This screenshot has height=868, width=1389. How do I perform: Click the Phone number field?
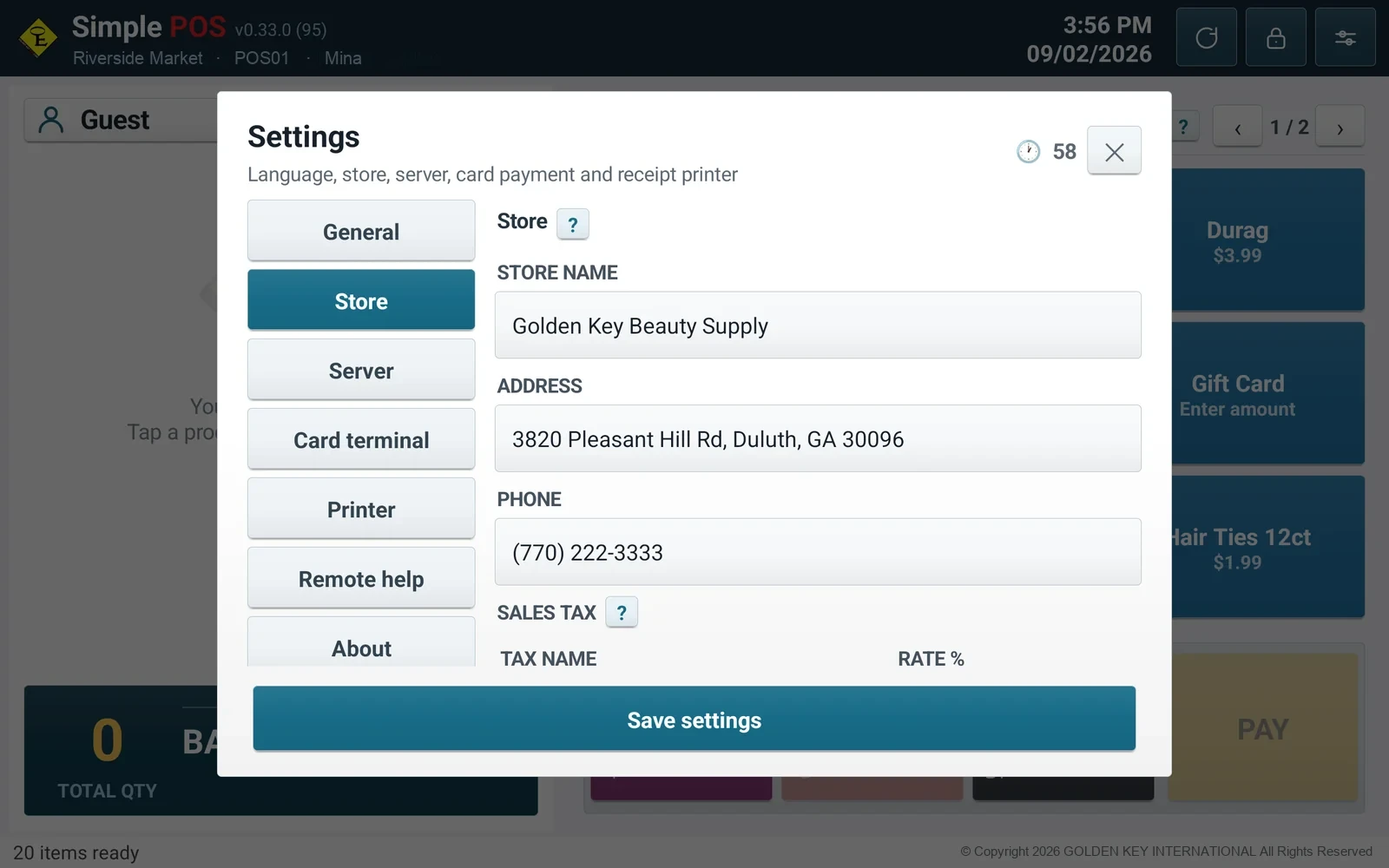coord(818,552)
